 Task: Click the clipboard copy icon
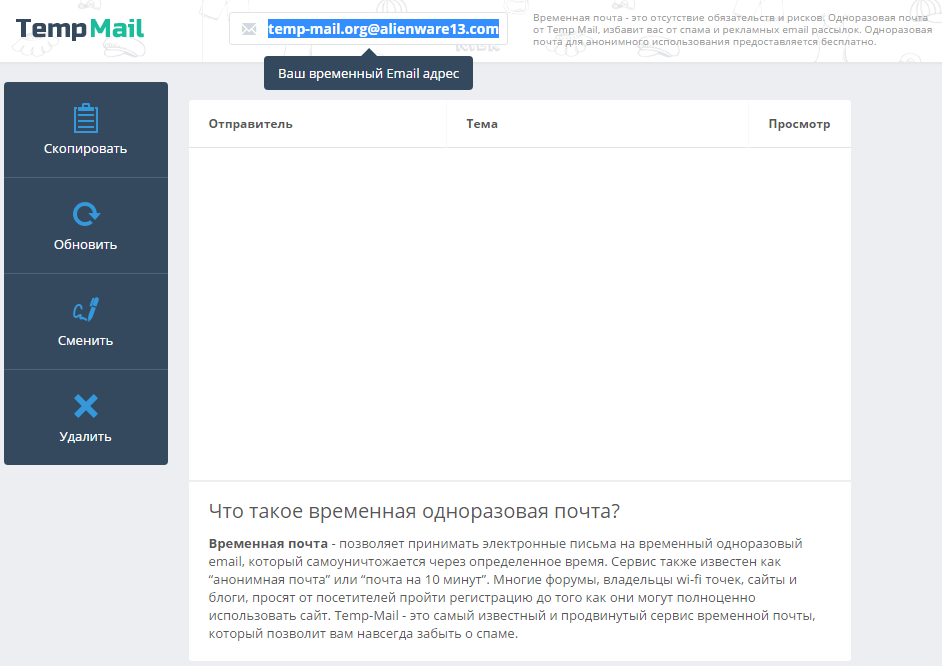click(x=86, y=118)
